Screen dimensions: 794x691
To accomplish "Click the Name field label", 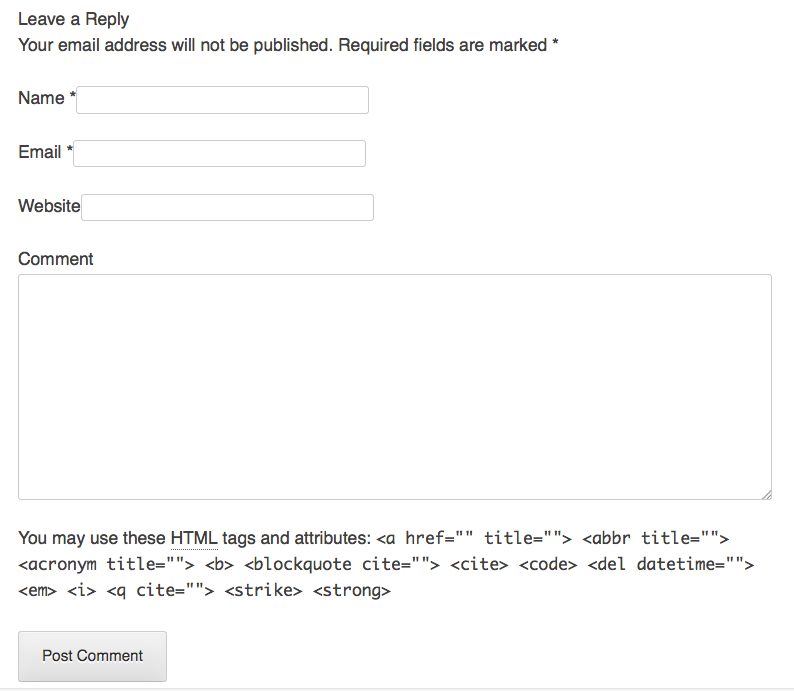I will 41,98.
